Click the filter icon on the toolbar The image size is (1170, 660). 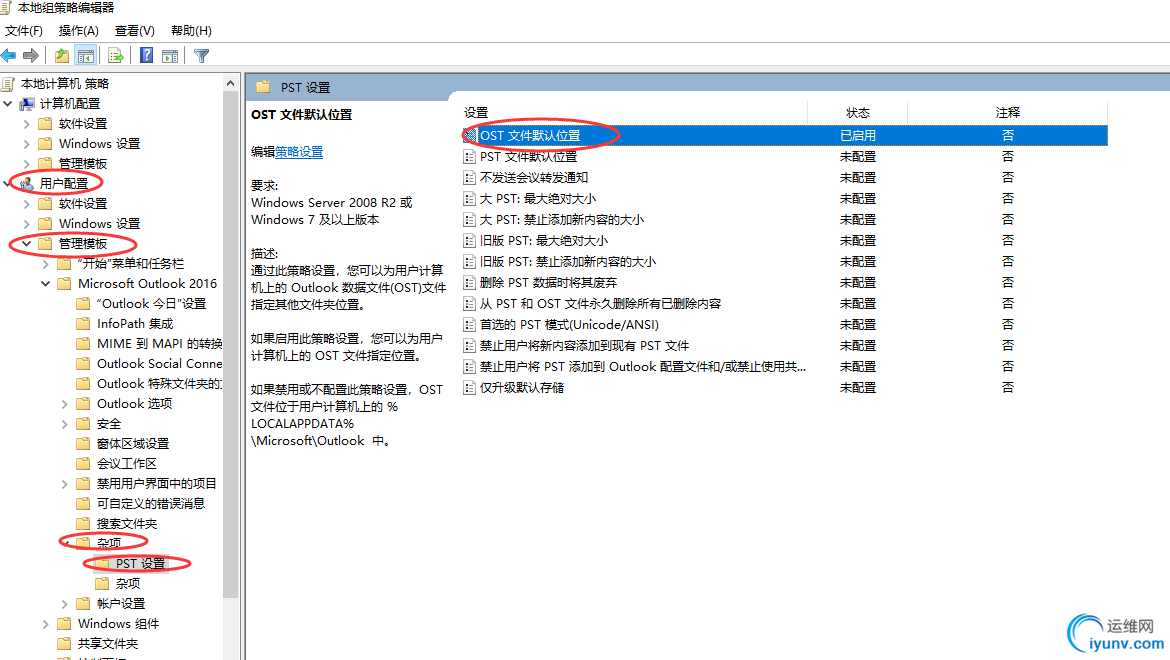pos(201,55)
